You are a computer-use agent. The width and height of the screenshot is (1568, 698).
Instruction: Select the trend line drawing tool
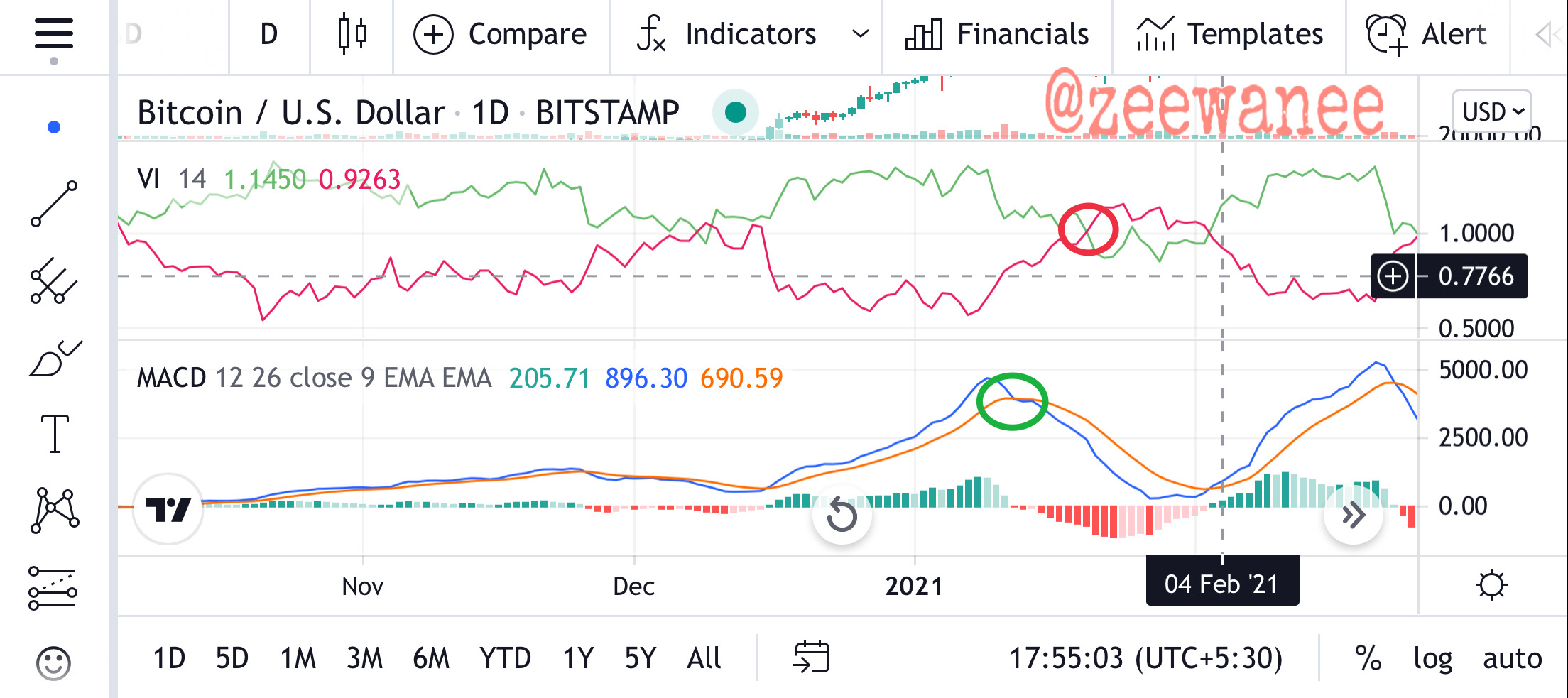(x=54, y=204)
